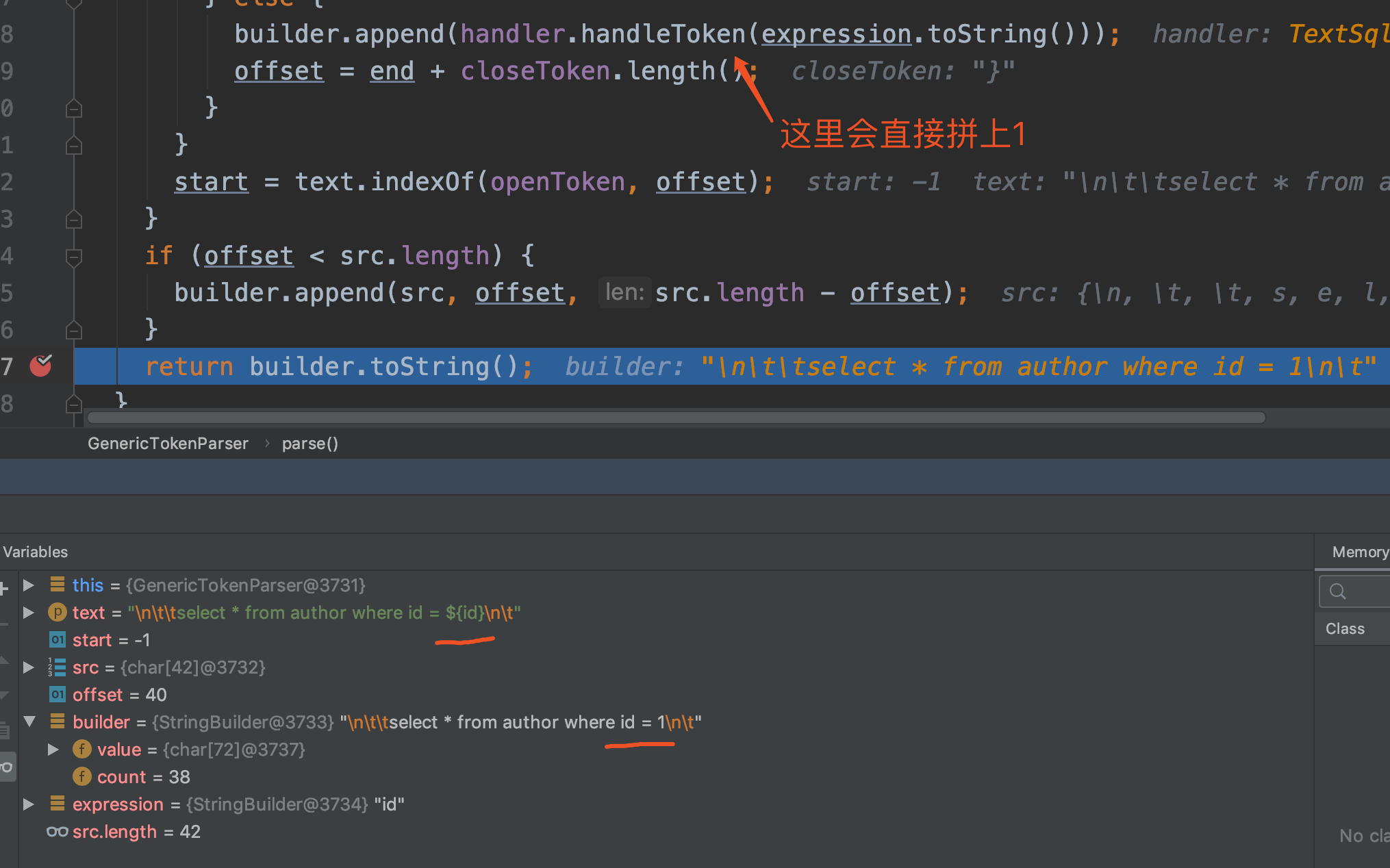Click the array icon beside src
The image size is (1390, 868).
(x=58, y=667)
